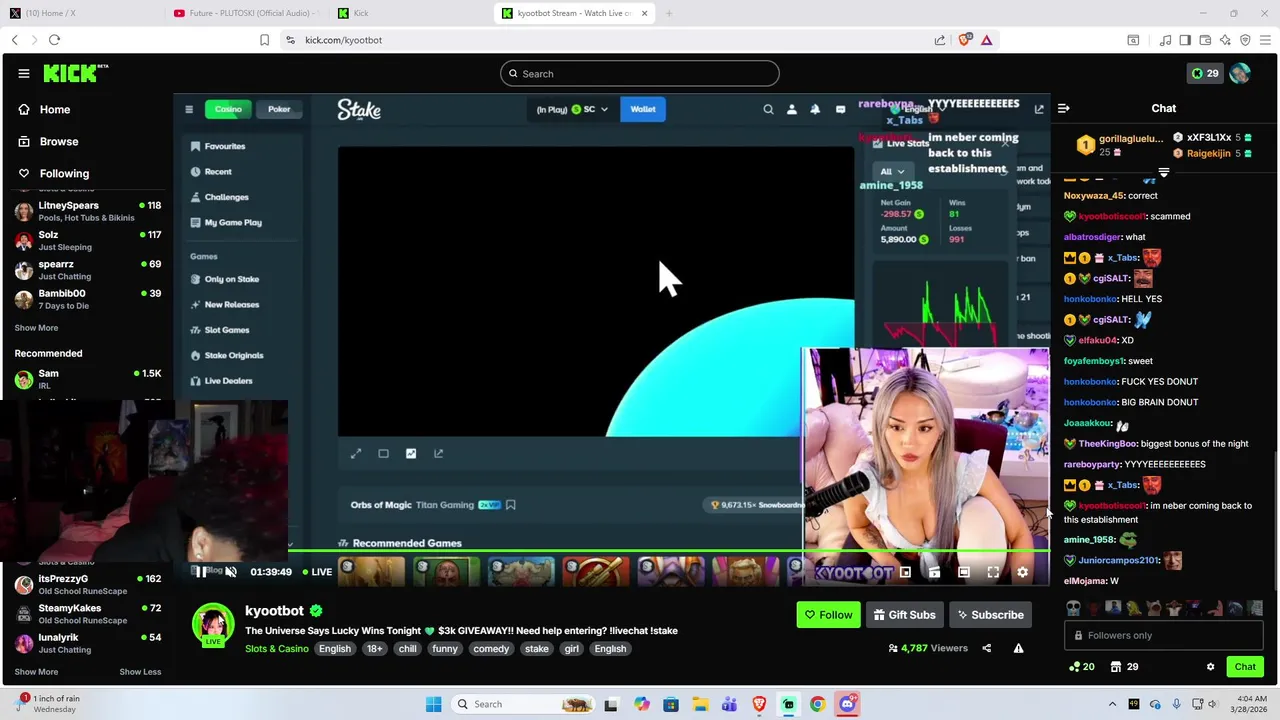Click the Followers only chat input
The image size is (1280, 720).
point(1163,635)
